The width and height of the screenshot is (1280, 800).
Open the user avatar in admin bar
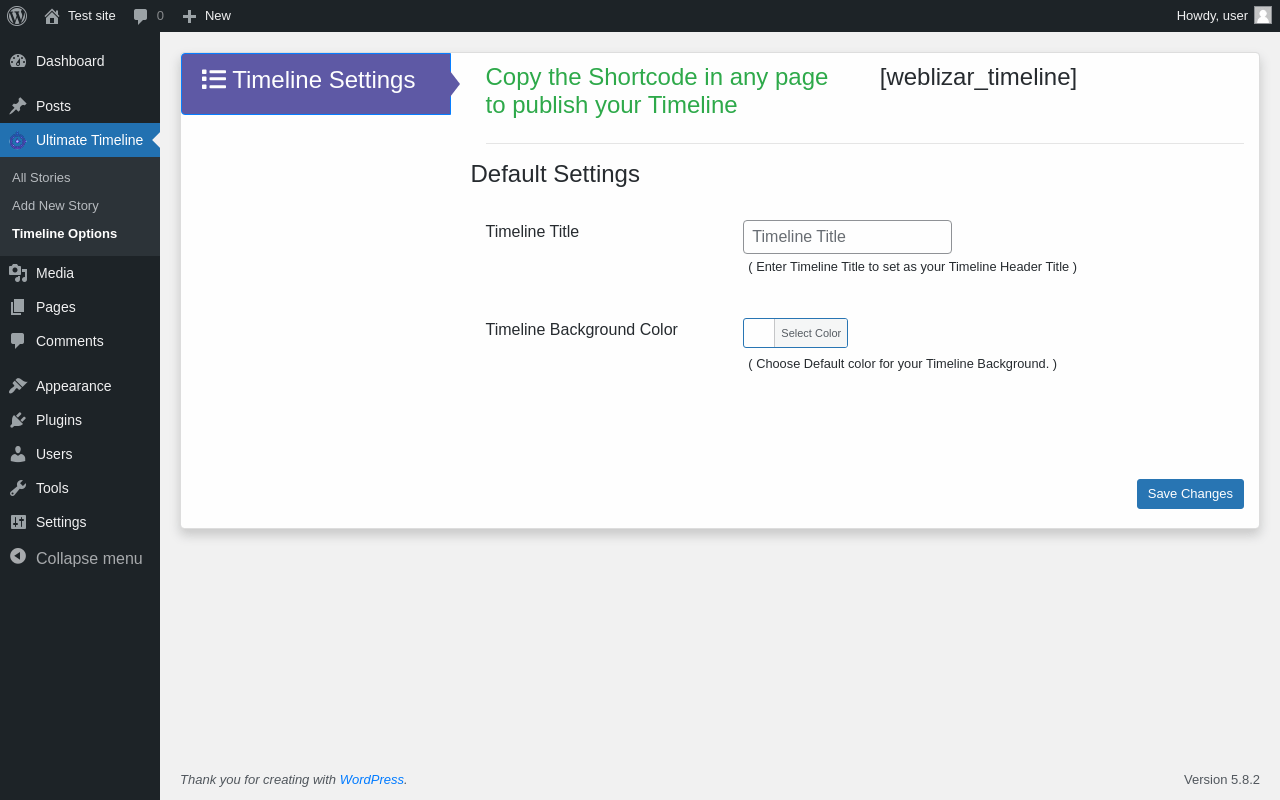(x=1263, y=15)
